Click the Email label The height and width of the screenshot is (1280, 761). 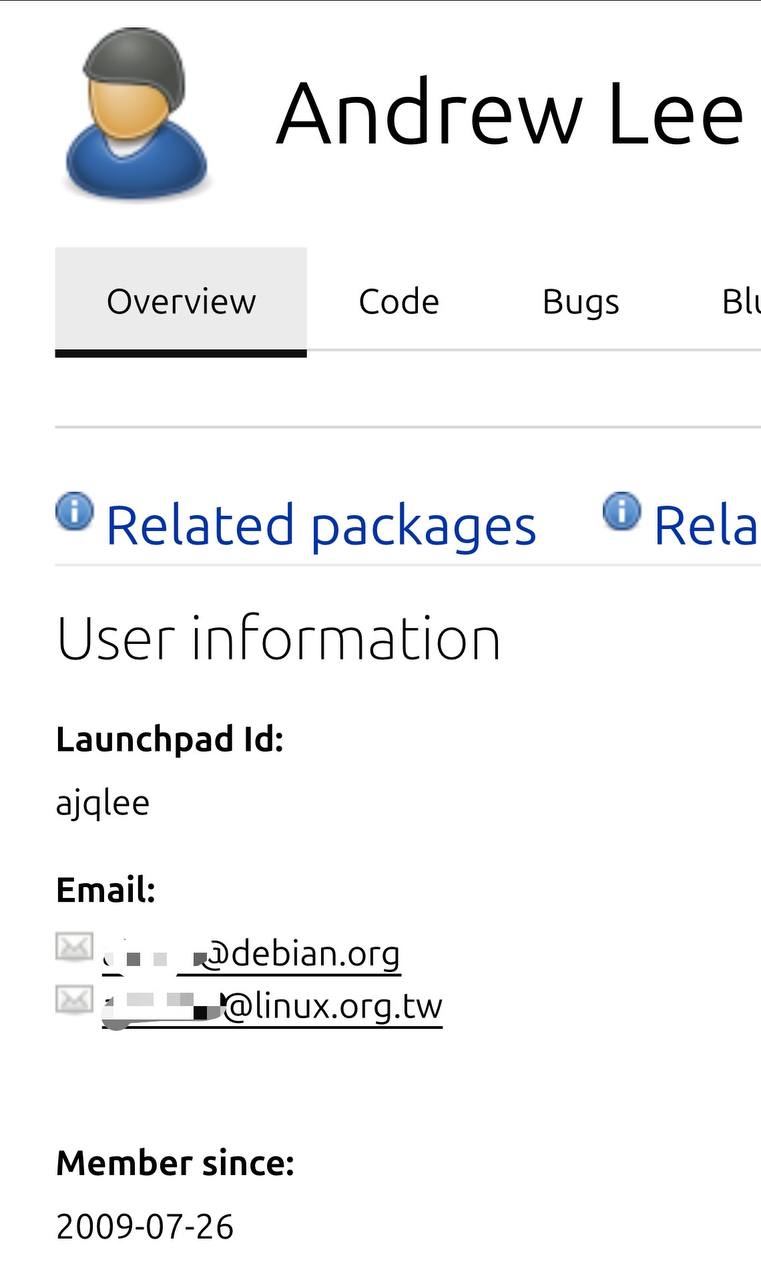pyautogui.click(x=106, y=890)
